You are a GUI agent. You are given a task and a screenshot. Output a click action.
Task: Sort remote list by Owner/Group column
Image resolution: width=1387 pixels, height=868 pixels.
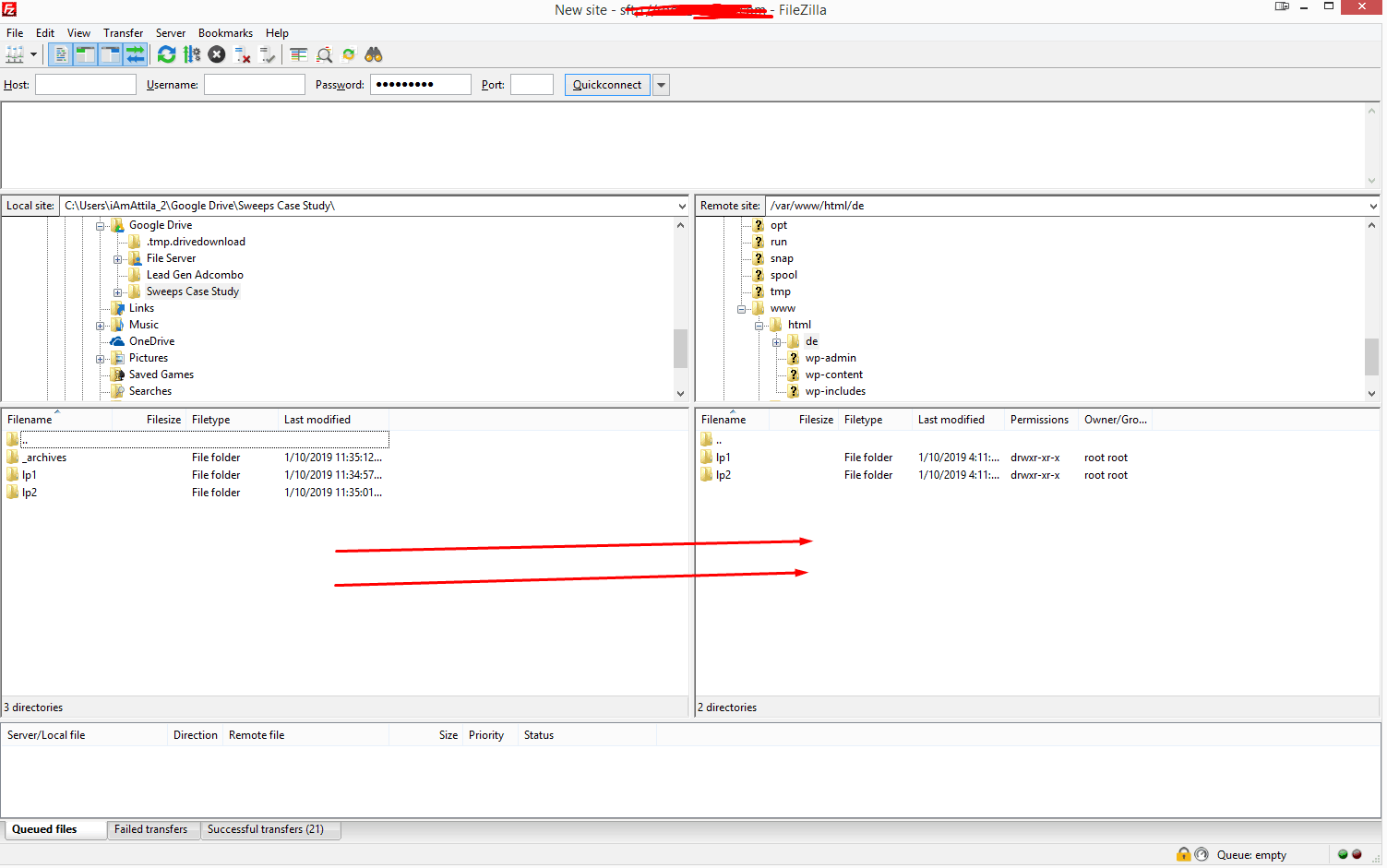[1116, 420]
